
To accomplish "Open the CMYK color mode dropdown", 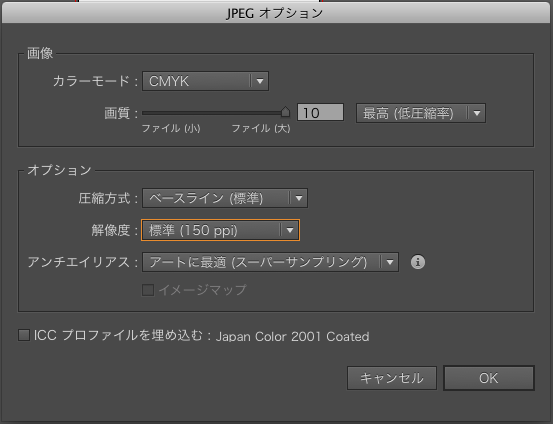I will click(205, 81).
